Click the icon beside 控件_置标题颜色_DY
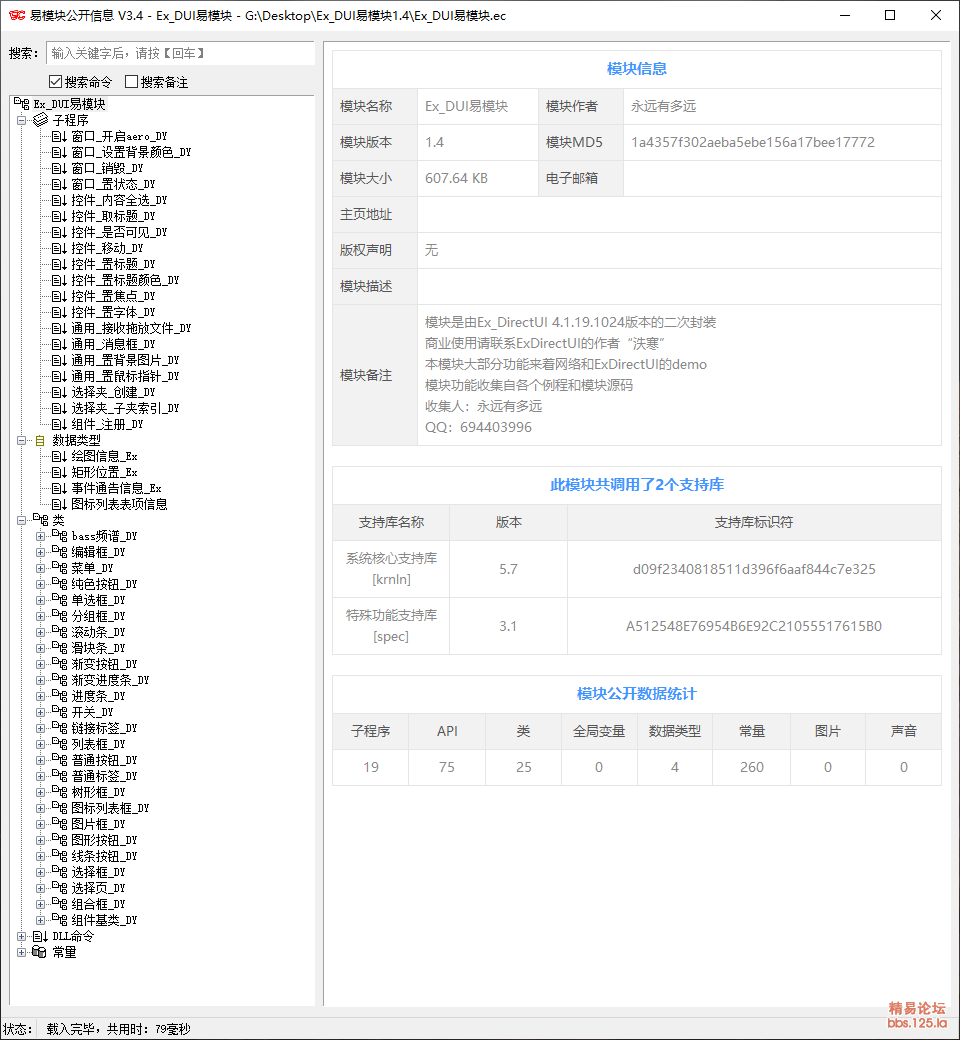Image resolution: width=960 pixels, height=1040 pixels. click(x=59, y=280)
